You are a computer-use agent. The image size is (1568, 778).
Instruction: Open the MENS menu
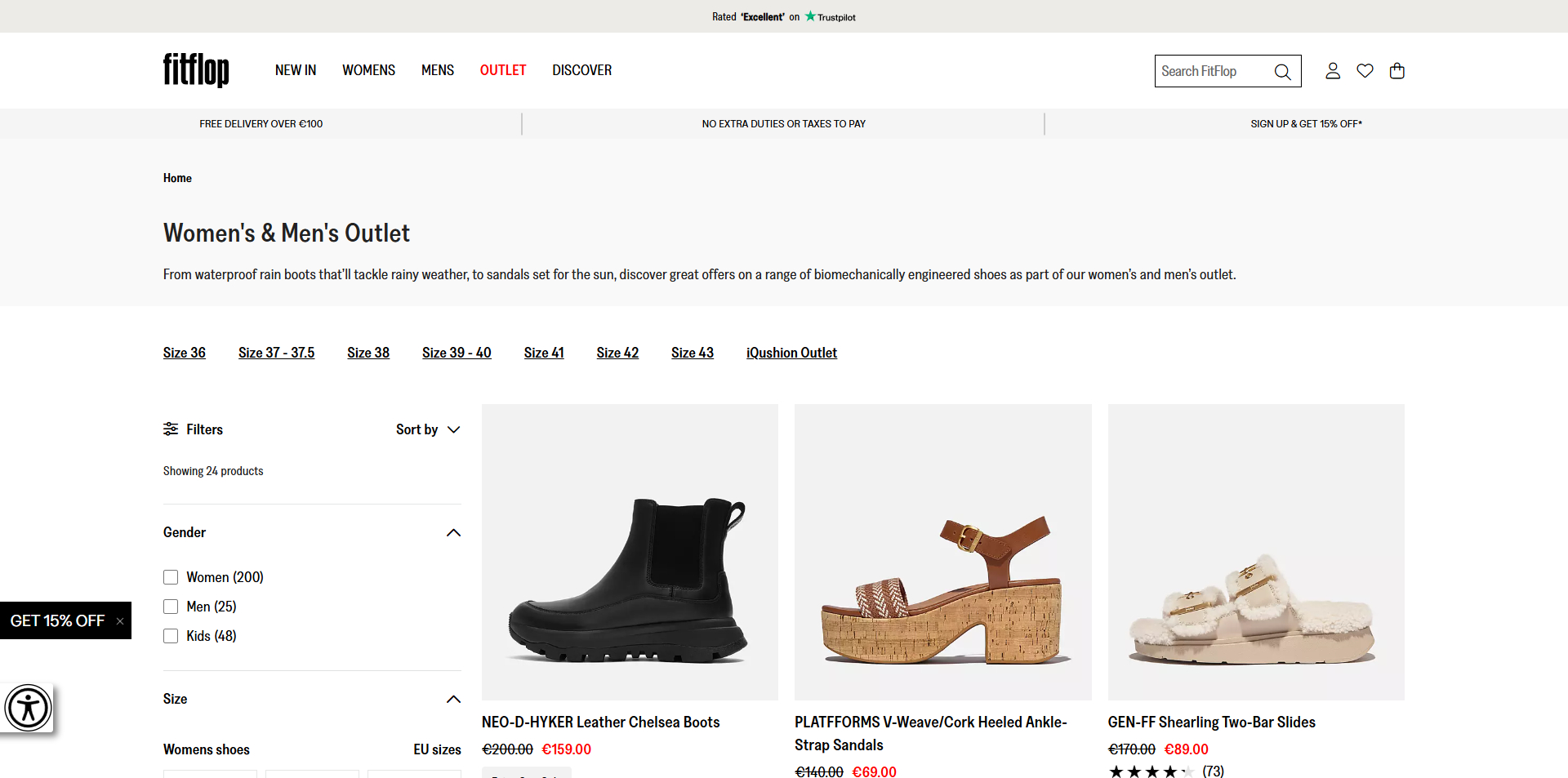(438, 70)
